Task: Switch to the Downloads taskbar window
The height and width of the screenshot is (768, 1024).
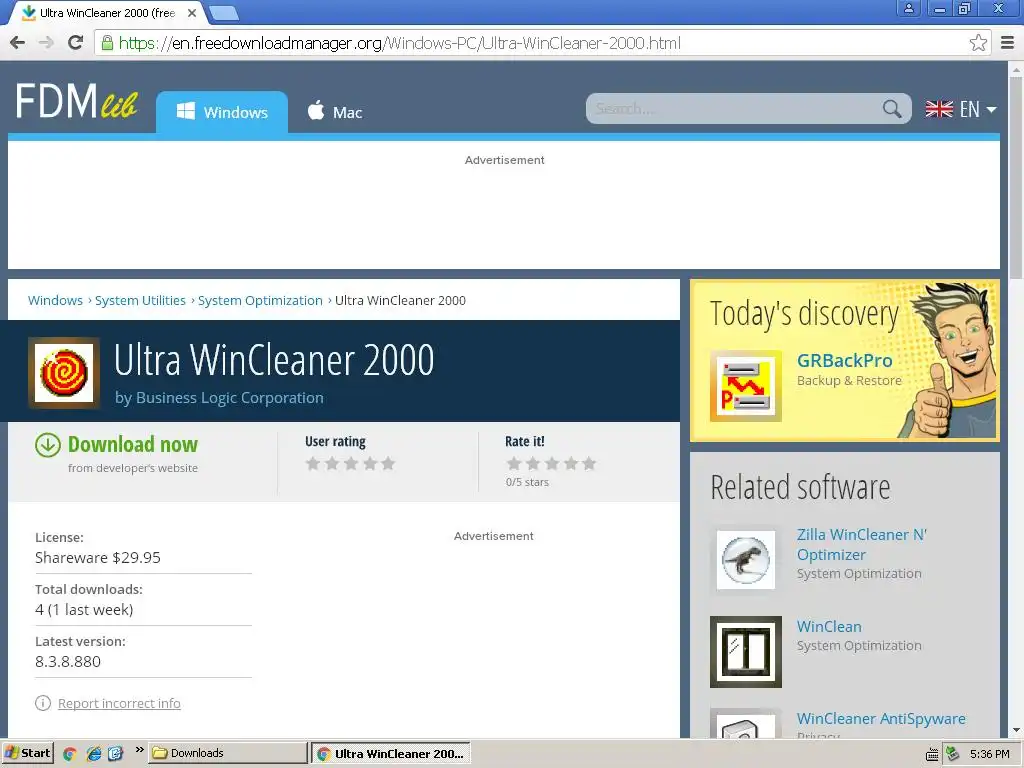Action: coord(227,754)
